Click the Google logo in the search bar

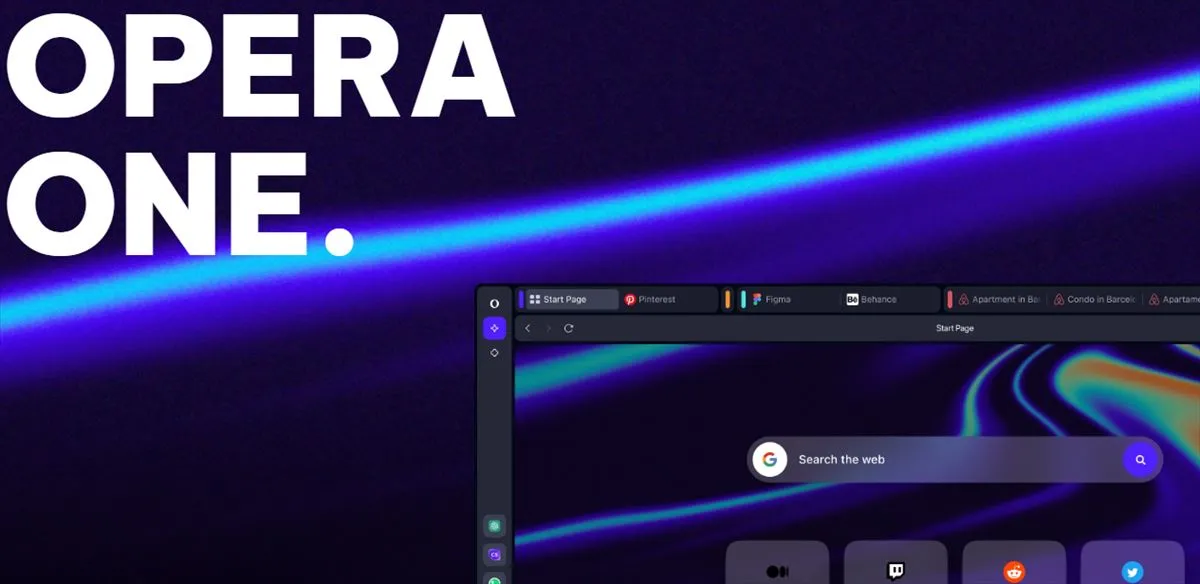point(769,460)
